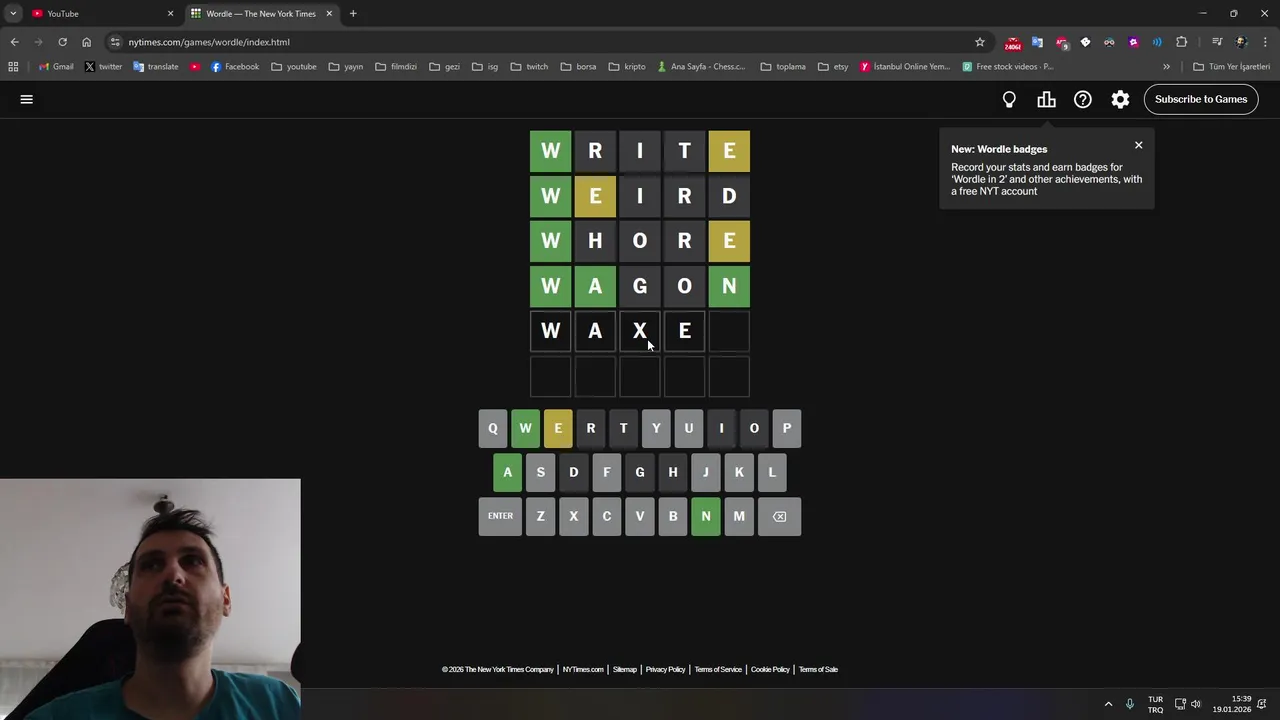Open the twitter bookmark

103,67
